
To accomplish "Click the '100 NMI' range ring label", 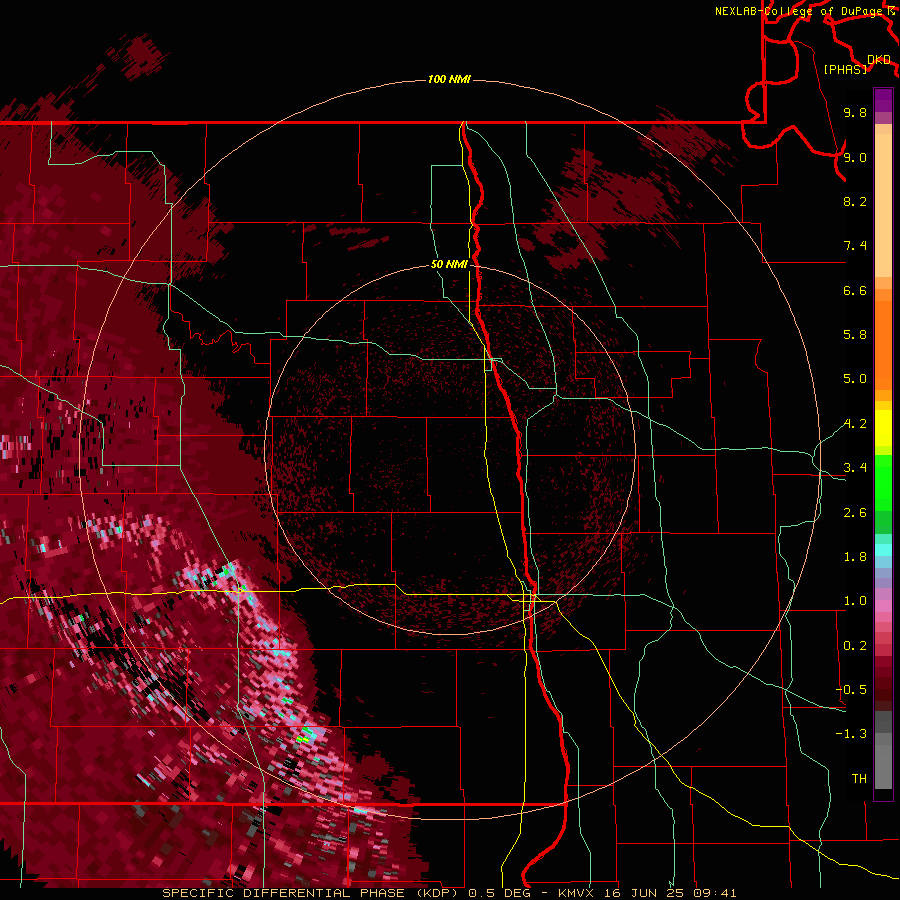I will coord(449,79).
